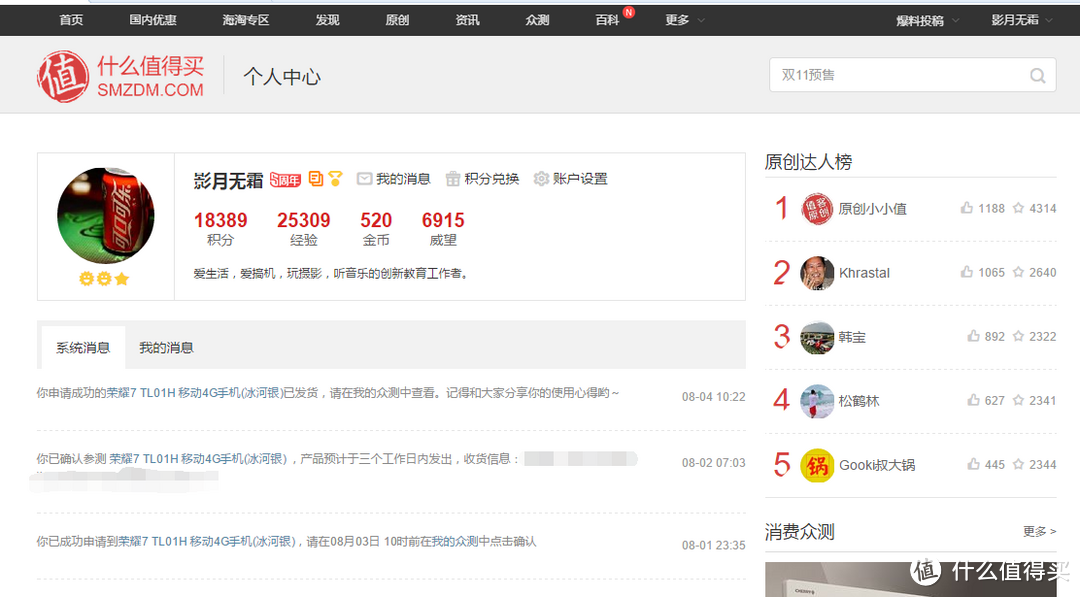Click the SMZDM red logo icon
Viewport: 1080px width, 597px height.
pyautogui.click(x=63, y=76)
